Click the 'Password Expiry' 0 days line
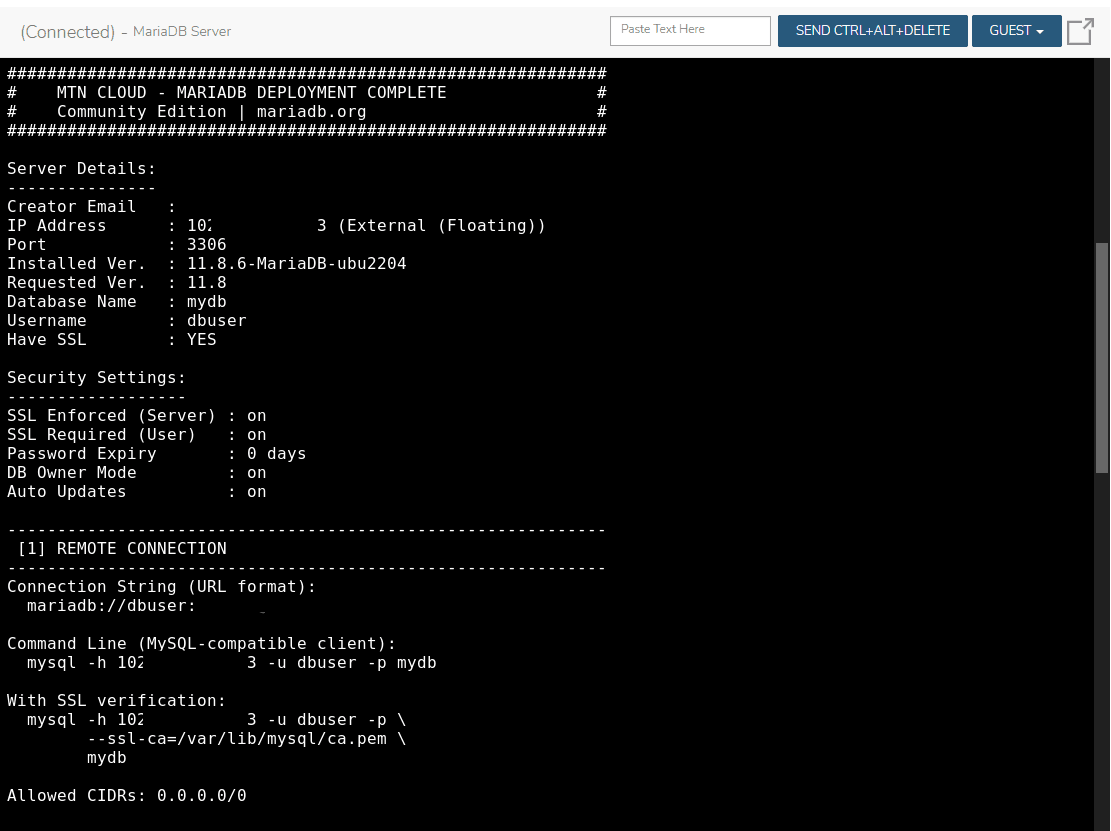Viewport: 1111px width, 831px height. point(157,454)
